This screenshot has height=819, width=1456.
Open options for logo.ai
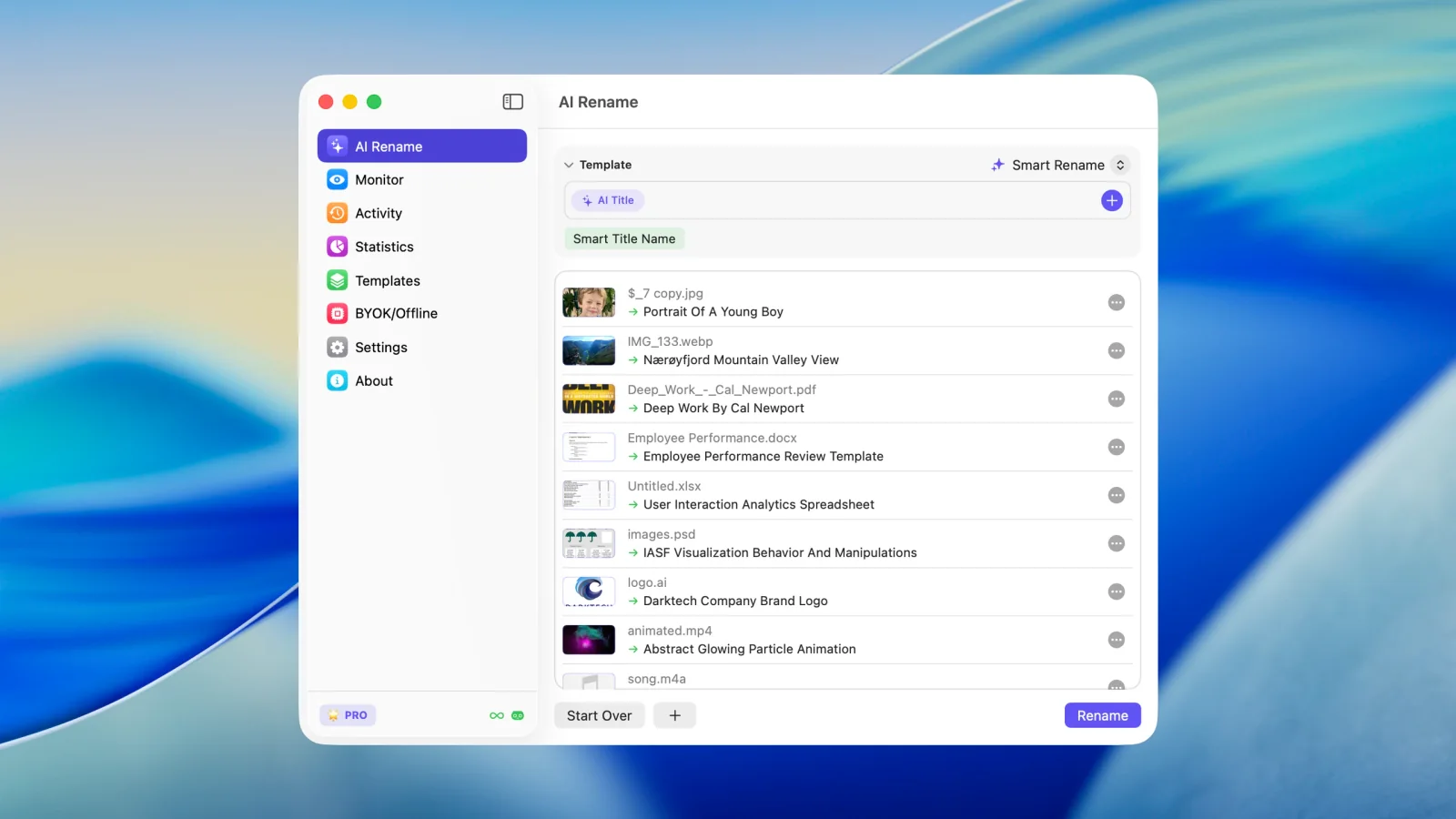pyautogui.click(x=1117, y=591)
